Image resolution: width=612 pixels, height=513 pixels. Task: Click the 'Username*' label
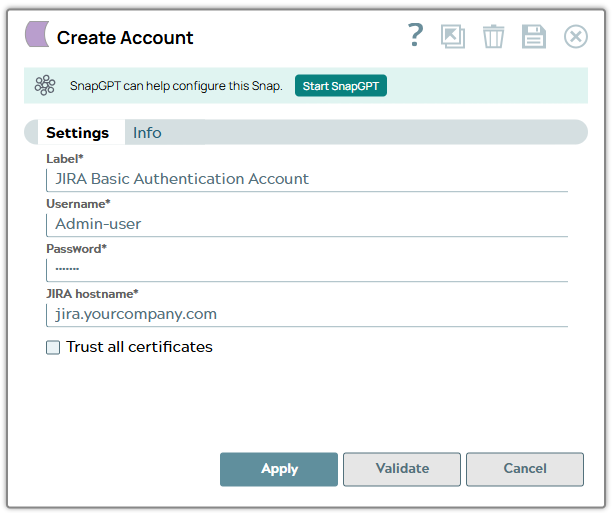(x=78, y=204)
